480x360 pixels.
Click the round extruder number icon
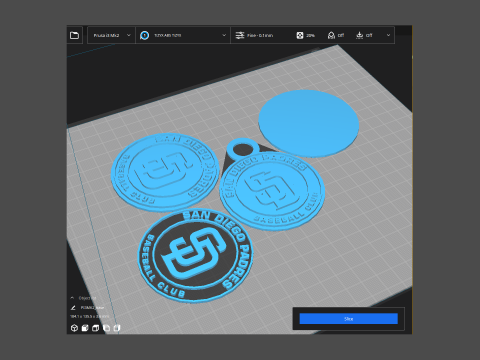click(x=144, y=35)
